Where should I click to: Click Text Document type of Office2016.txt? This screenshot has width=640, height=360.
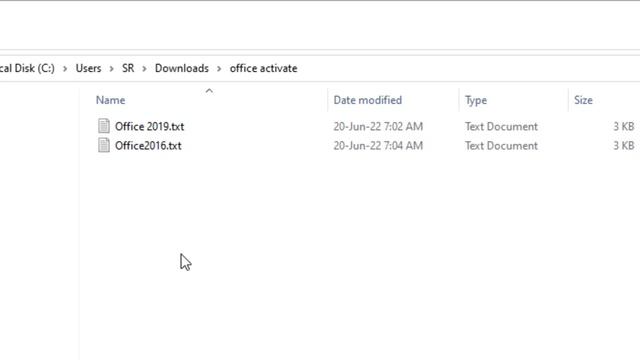coord(501,146)
